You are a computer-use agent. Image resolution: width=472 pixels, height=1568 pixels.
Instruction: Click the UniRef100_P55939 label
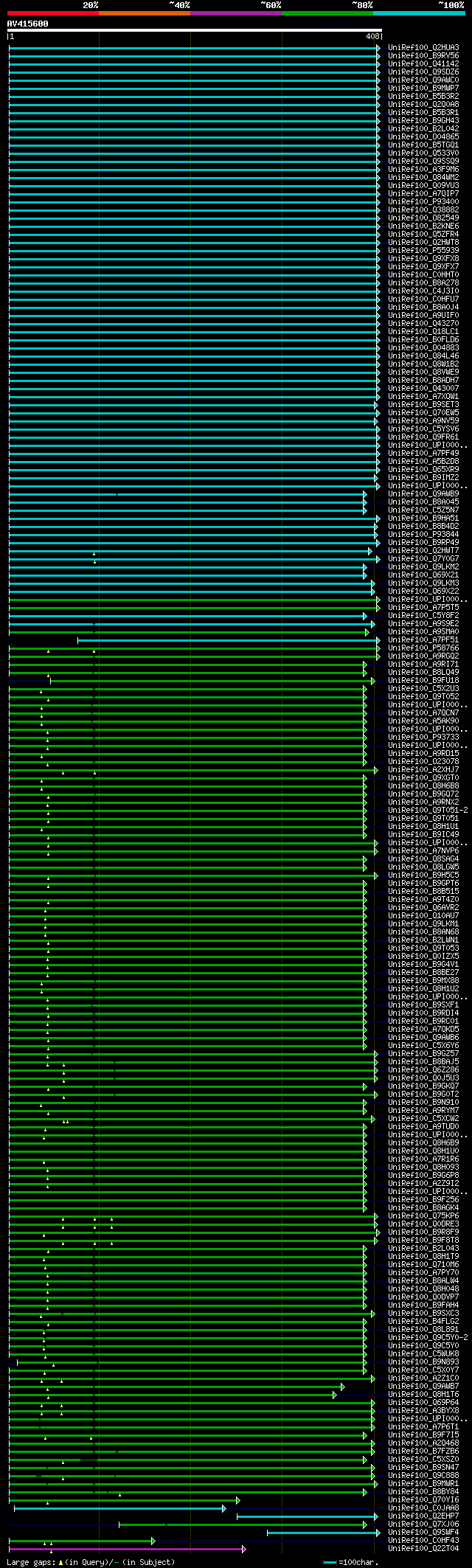(x=423, y=251)
